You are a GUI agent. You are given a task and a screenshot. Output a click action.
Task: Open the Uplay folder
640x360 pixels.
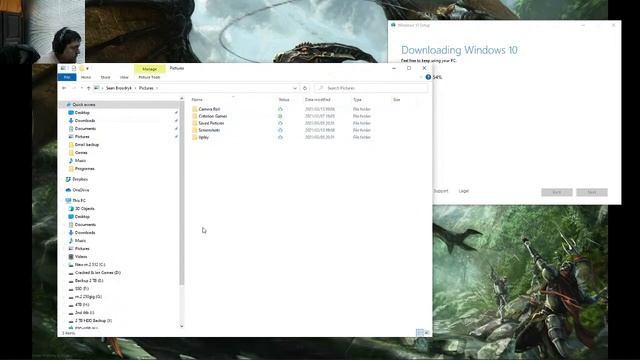[203, 137]
